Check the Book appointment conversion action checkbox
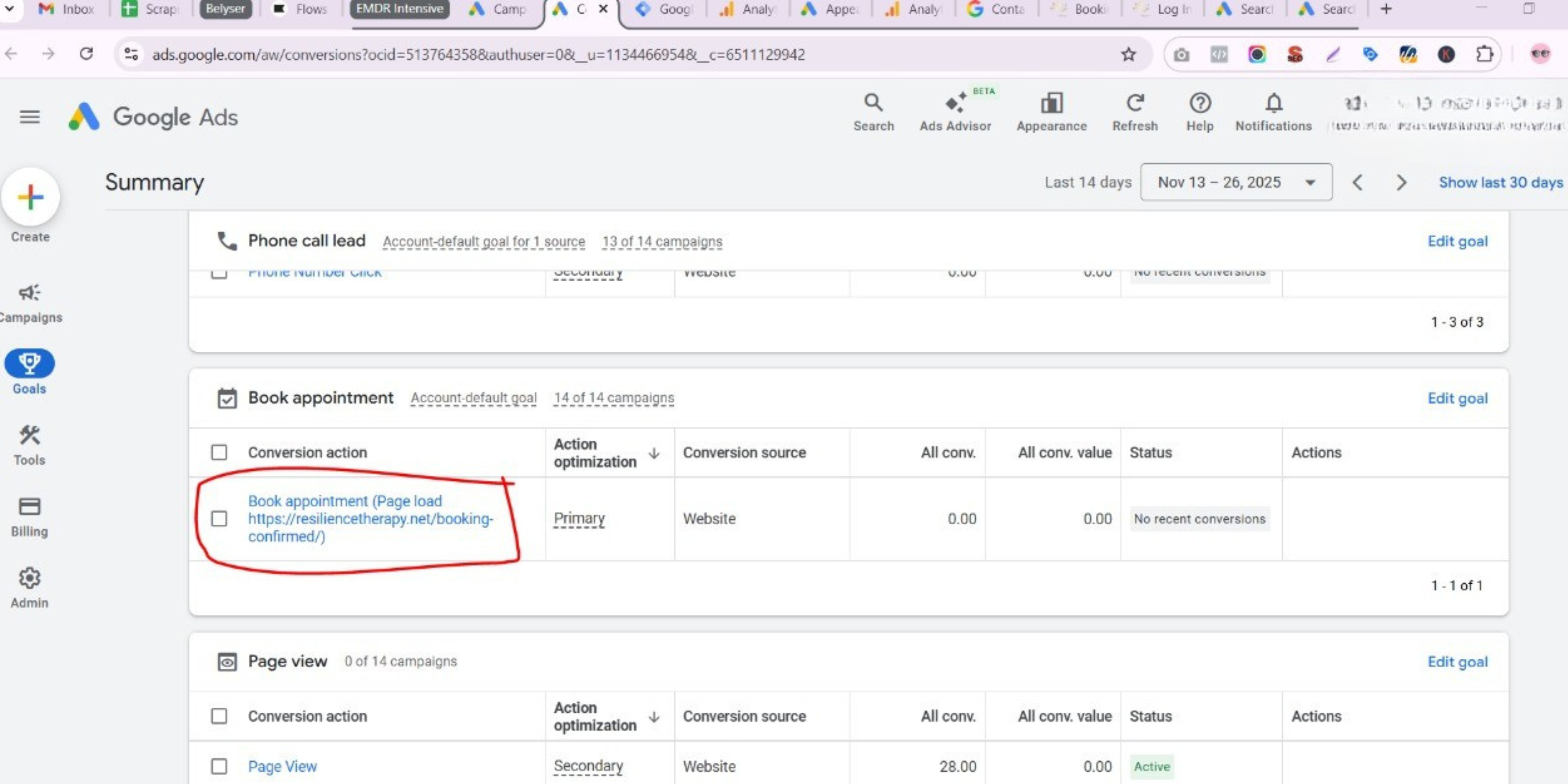1568x784 pixels. pos(219,519)
